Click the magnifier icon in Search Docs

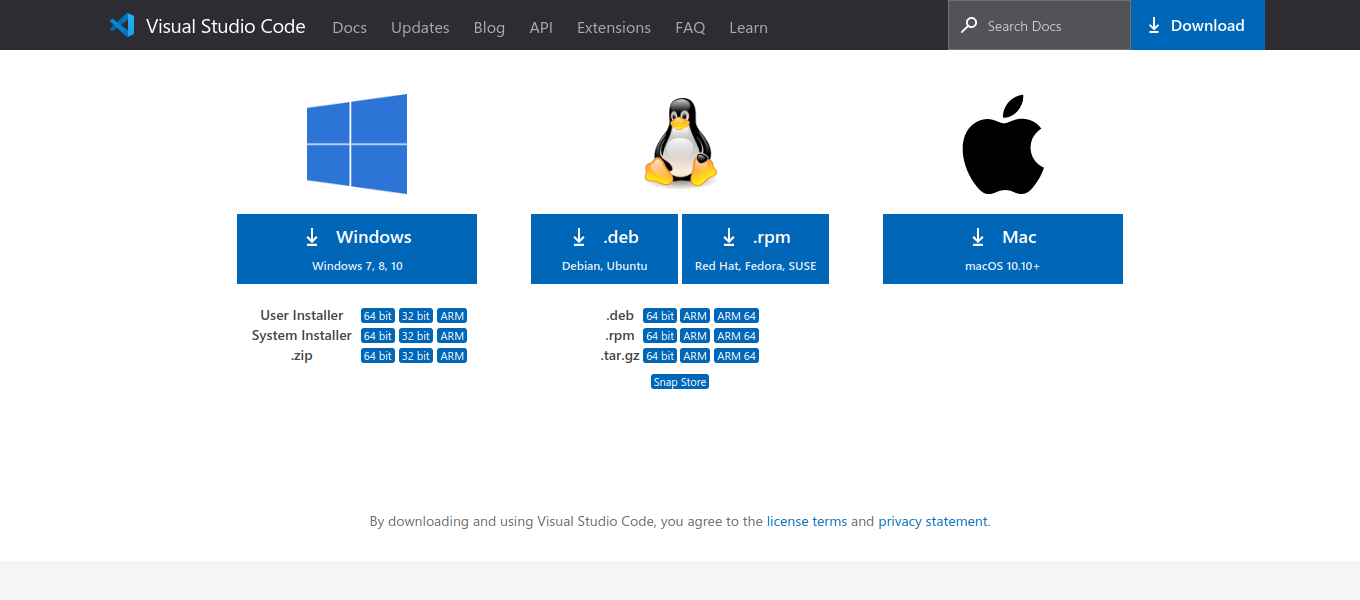[x=969, y=24]
